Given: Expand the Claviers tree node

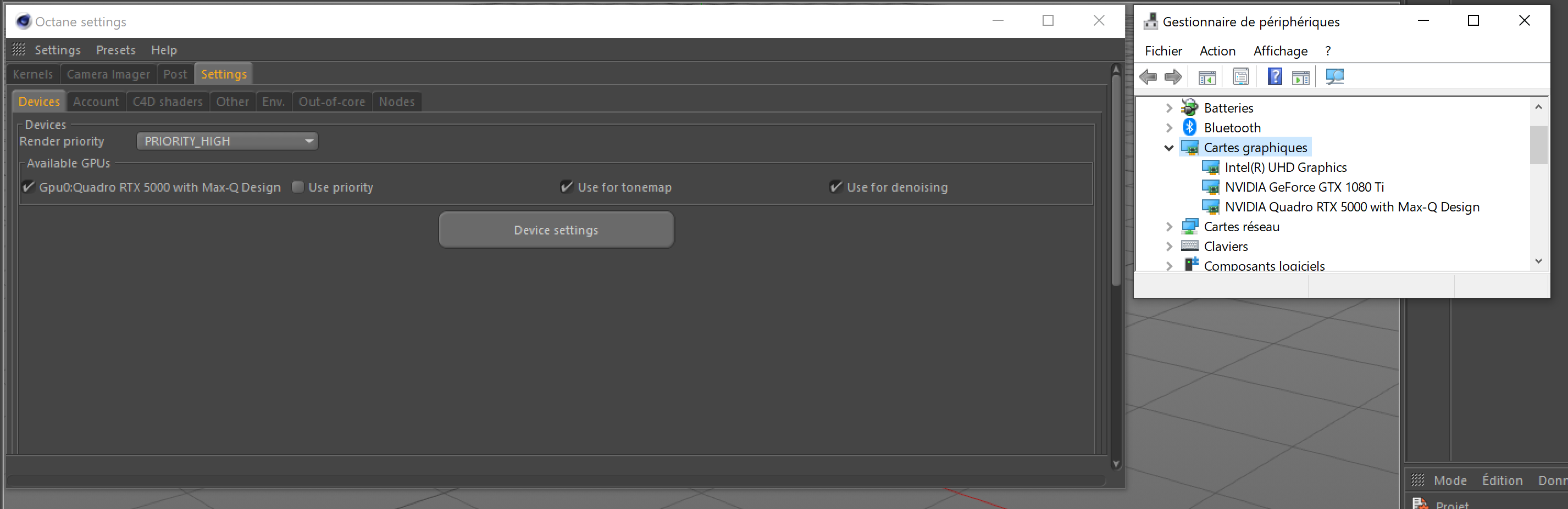Looking at the screenshot, I should (1168, 247).
